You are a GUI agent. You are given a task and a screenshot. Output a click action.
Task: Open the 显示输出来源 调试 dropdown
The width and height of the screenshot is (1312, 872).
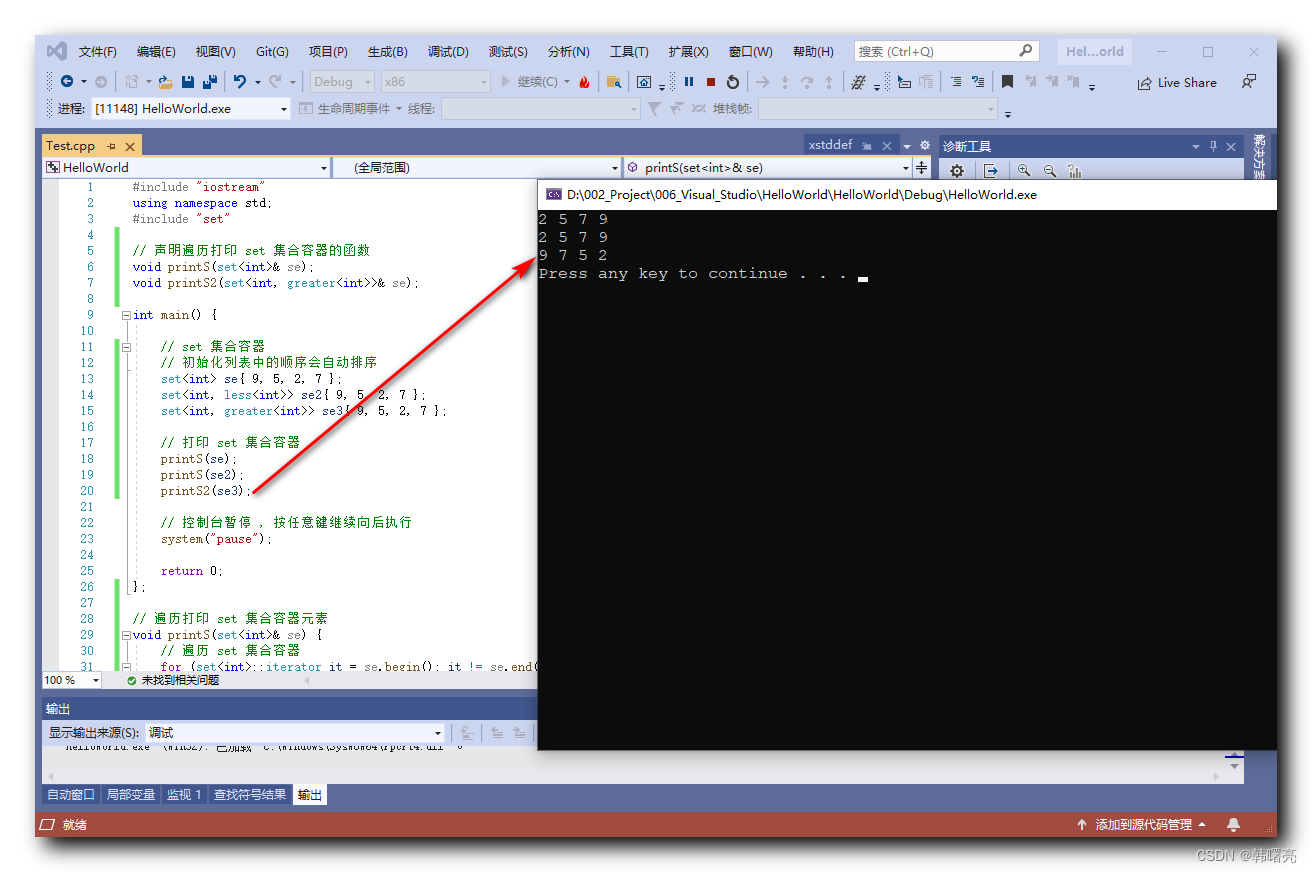(x=295, y=733)
